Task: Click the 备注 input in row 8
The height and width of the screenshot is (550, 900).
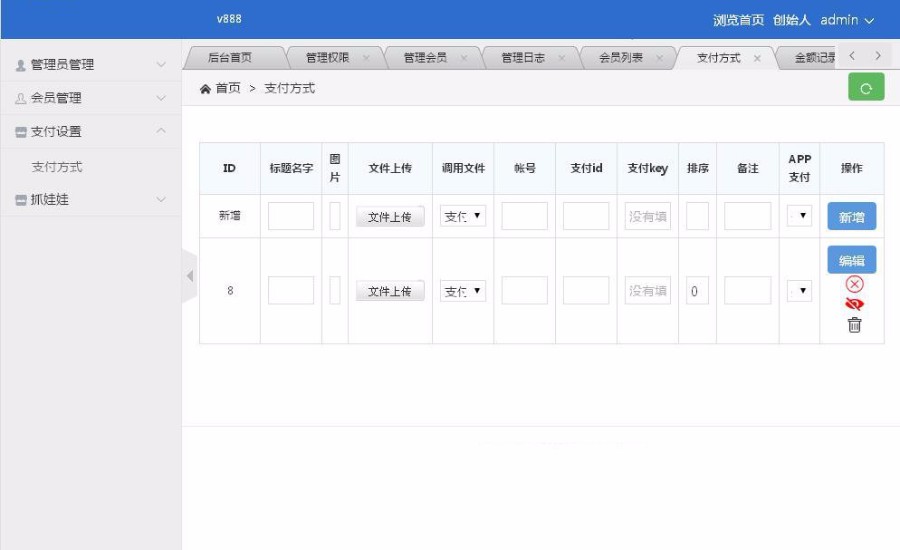Action: tap(747, 291)
